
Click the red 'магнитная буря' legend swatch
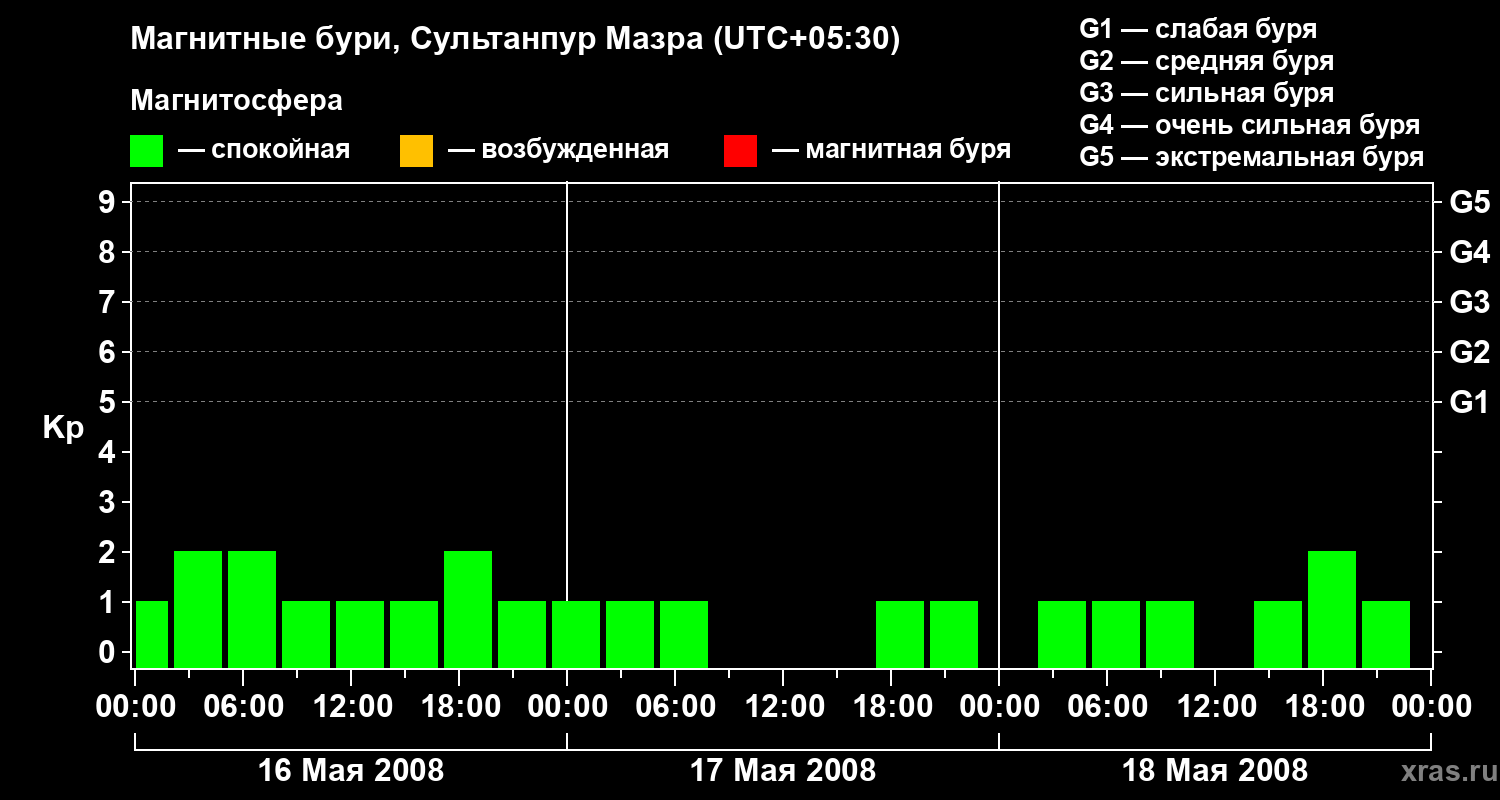pos(740,151)
